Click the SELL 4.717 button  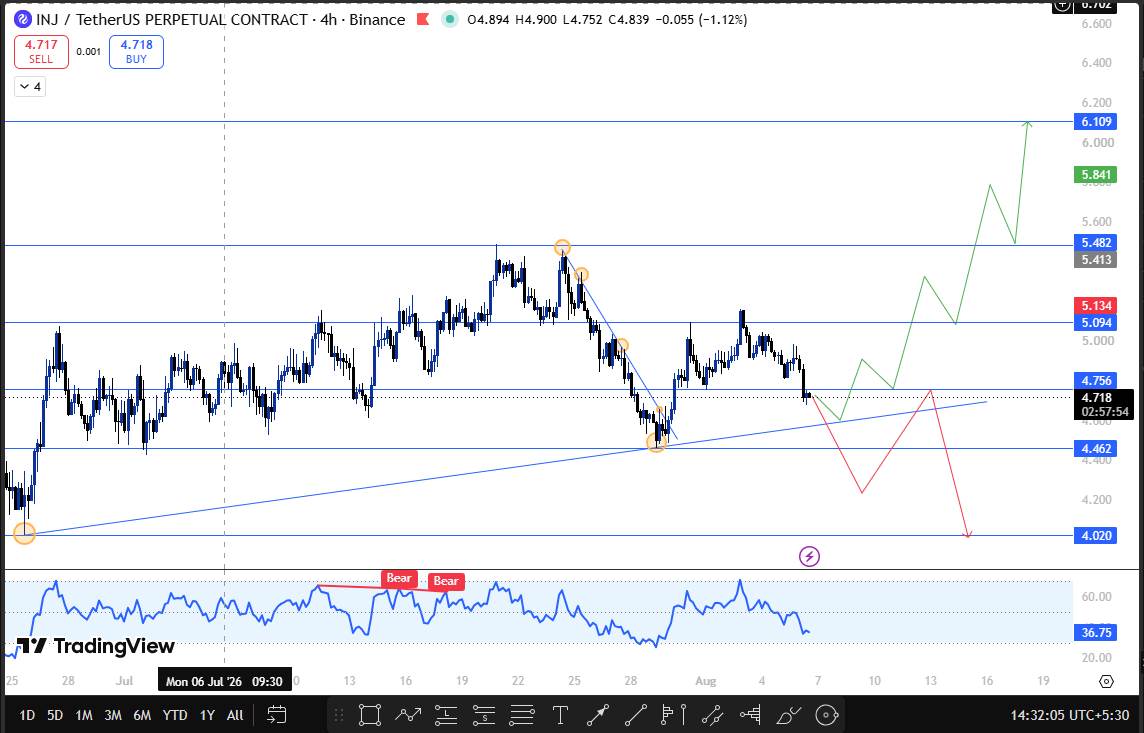(x=41, y=53)
